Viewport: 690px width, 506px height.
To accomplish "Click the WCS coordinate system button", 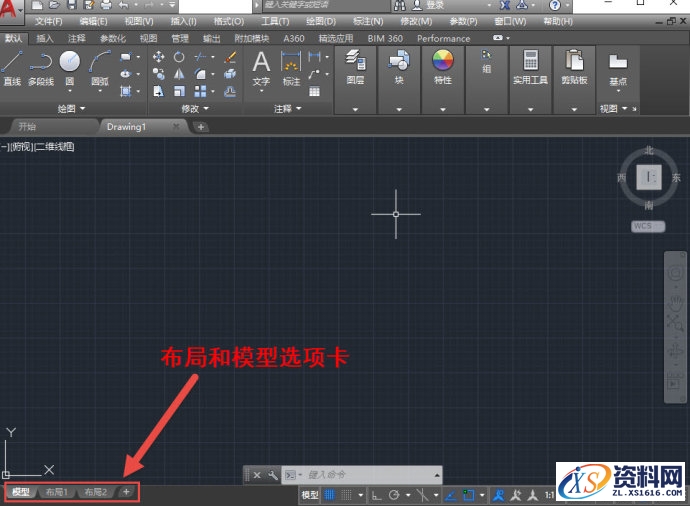I will pos(648,226).
